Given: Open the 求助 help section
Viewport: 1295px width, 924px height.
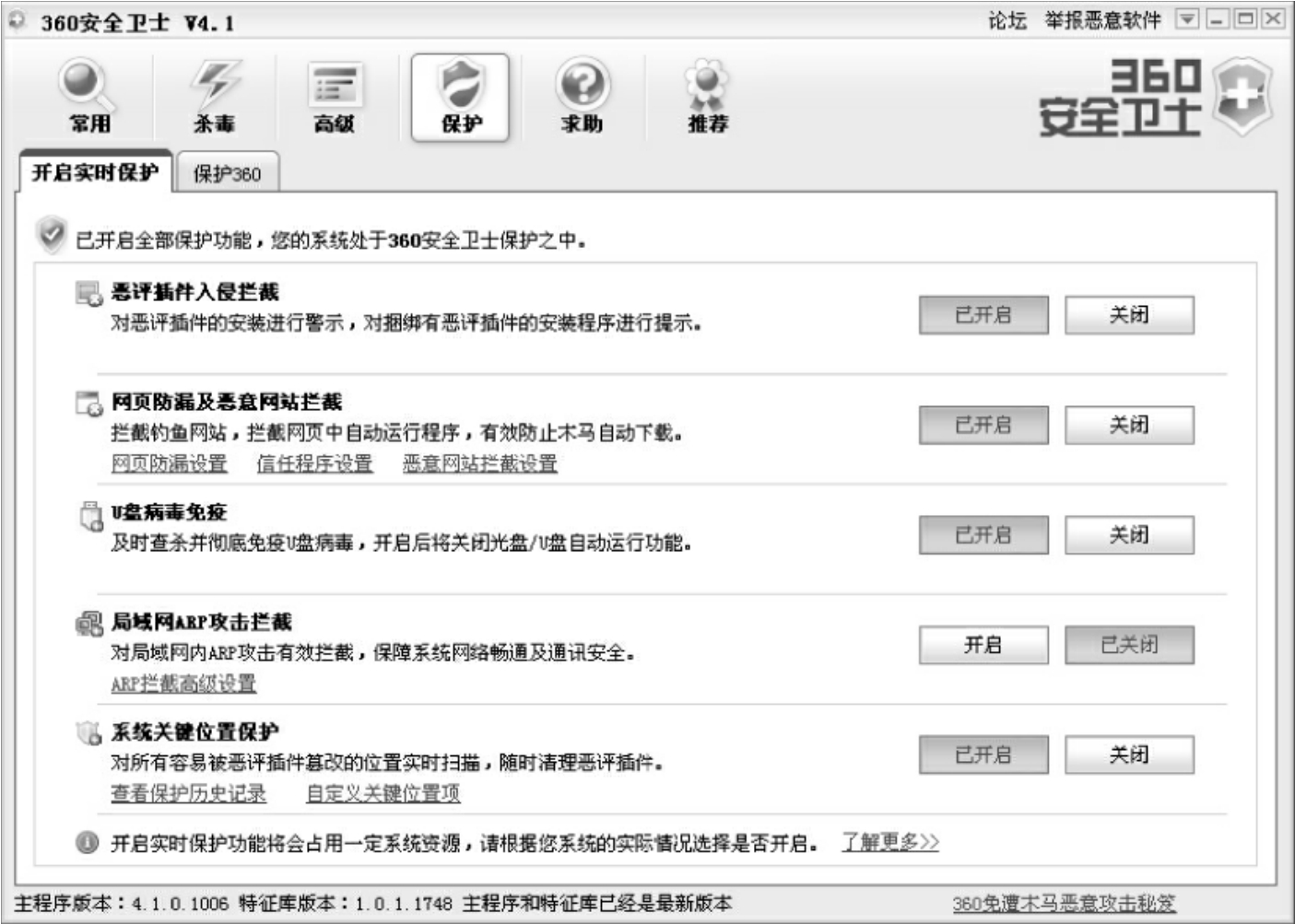Looking at the screenshot, I should (x=583, y=97).
